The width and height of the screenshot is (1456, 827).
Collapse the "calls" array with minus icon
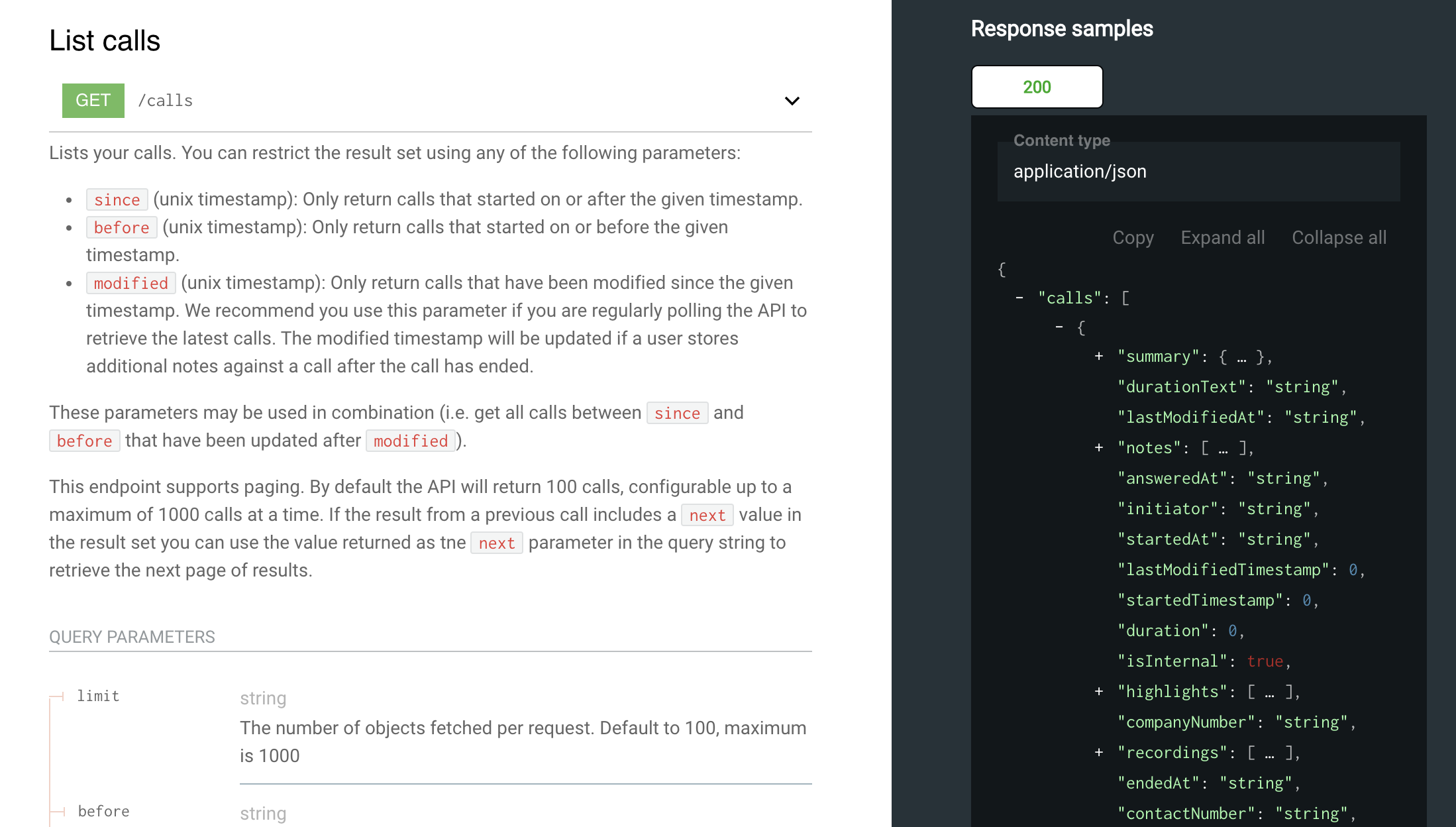pyautogui.click(x=1019, y=298)
